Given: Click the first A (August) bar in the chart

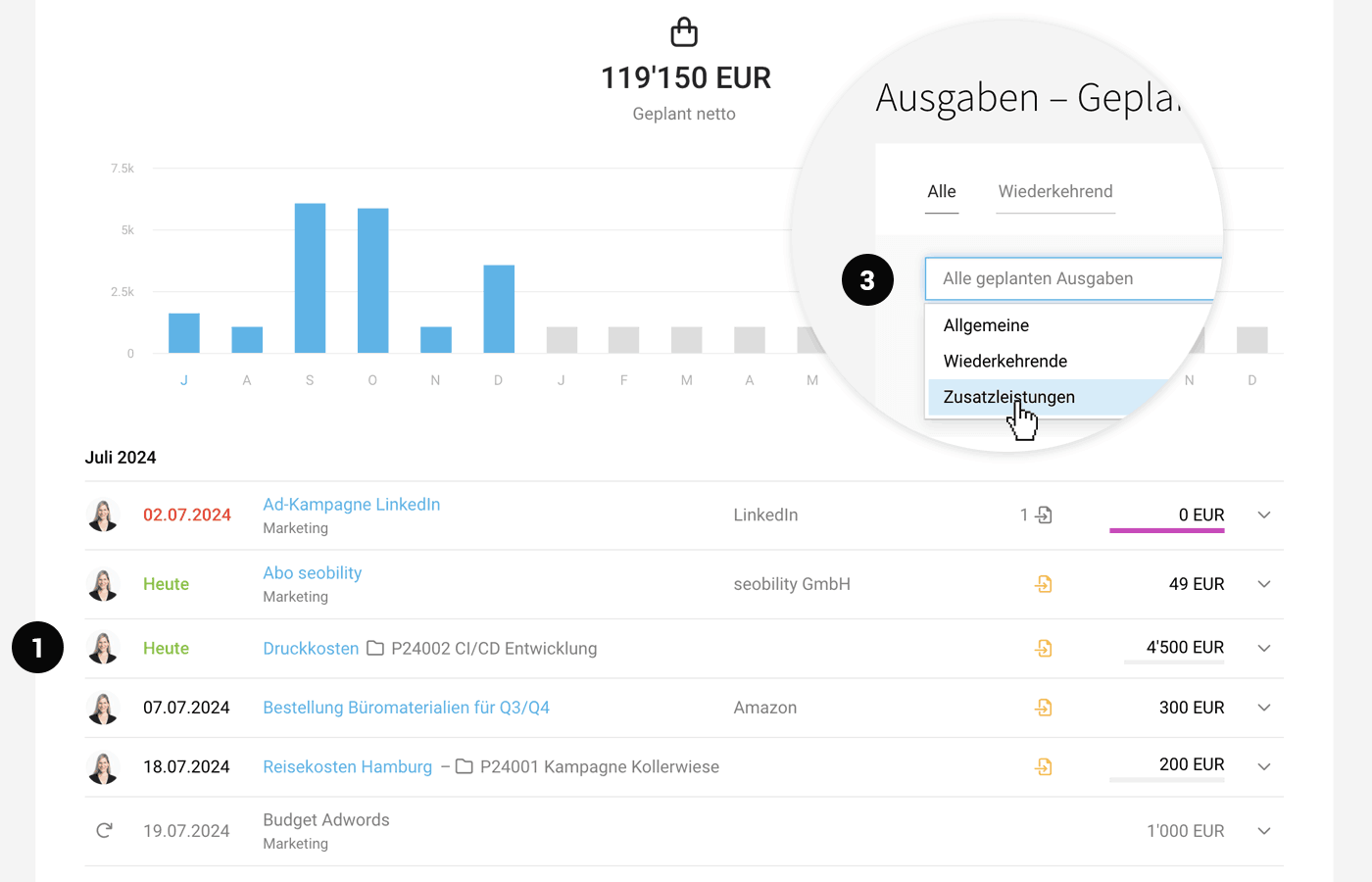Looking at the screenshot, I should (247, 340).
